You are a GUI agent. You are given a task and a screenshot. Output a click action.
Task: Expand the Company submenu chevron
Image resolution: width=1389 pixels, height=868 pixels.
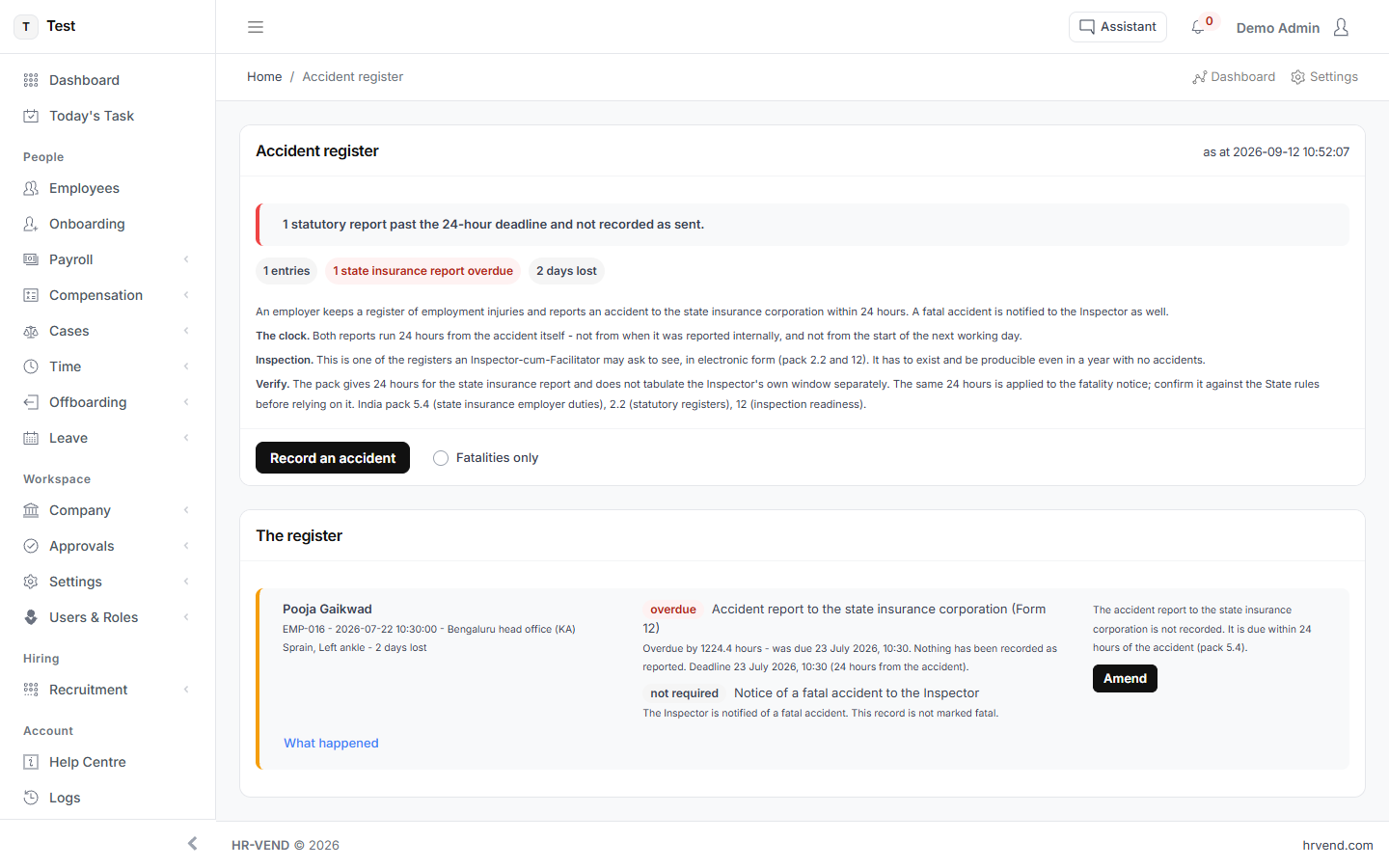tap(186, 510)
